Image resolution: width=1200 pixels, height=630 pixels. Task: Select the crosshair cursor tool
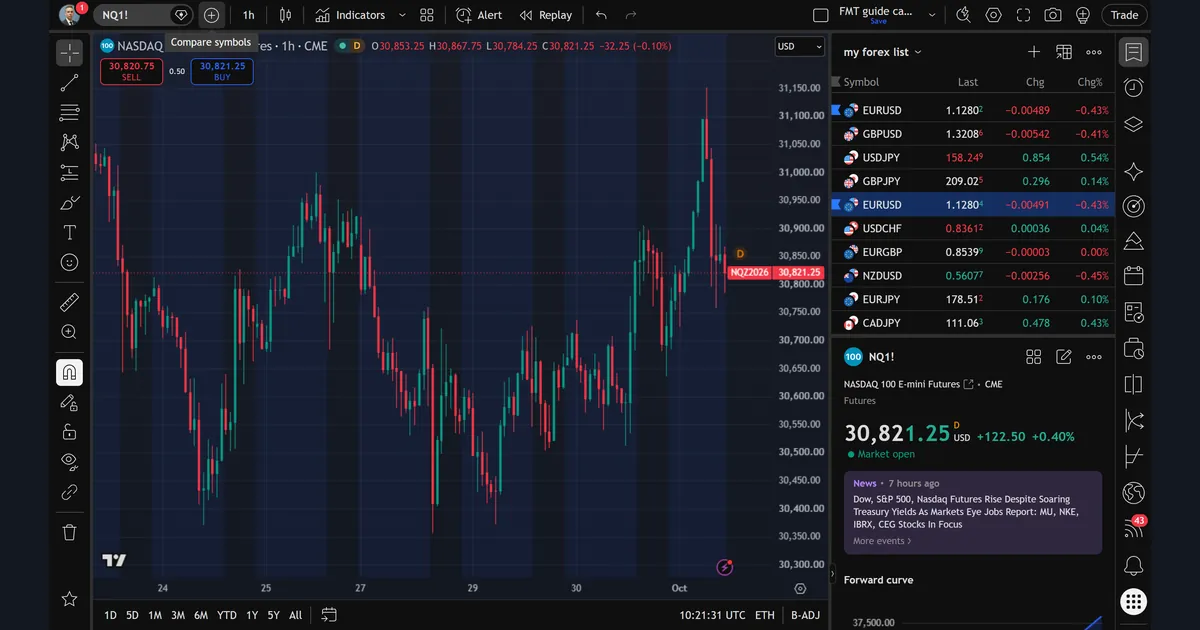click(69, 53)
